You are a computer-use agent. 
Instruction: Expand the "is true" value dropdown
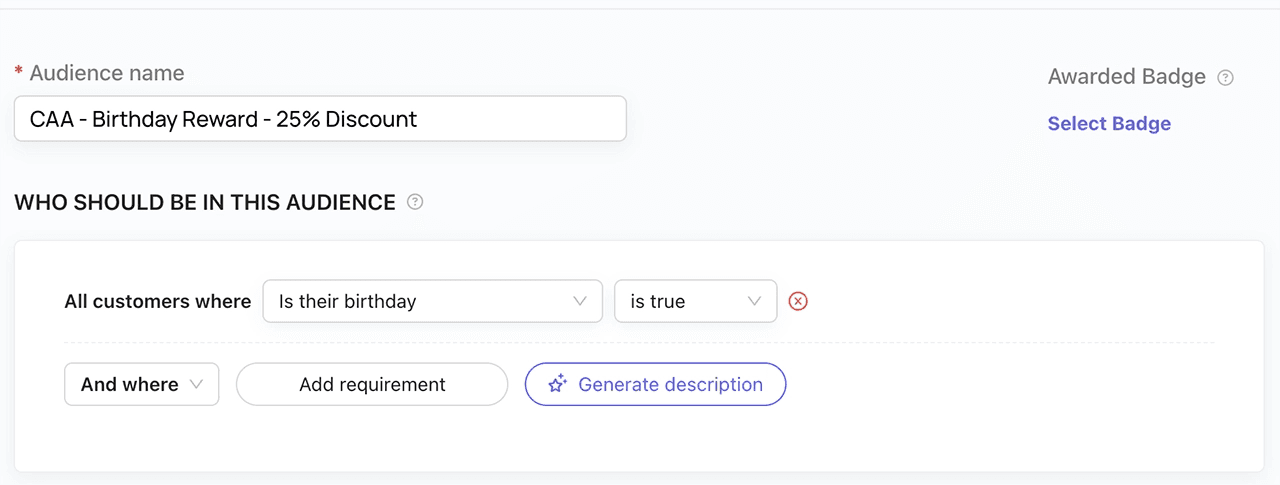point(695,301)
